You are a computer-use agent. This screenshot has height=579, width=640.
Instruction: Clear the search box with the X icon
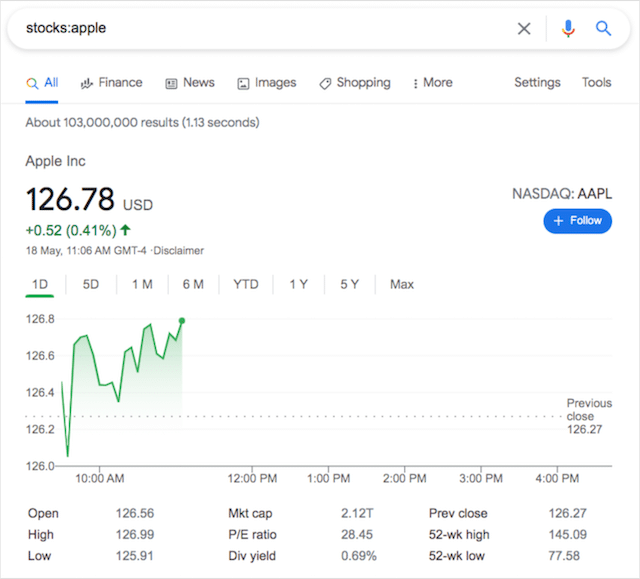click(524, 29)
